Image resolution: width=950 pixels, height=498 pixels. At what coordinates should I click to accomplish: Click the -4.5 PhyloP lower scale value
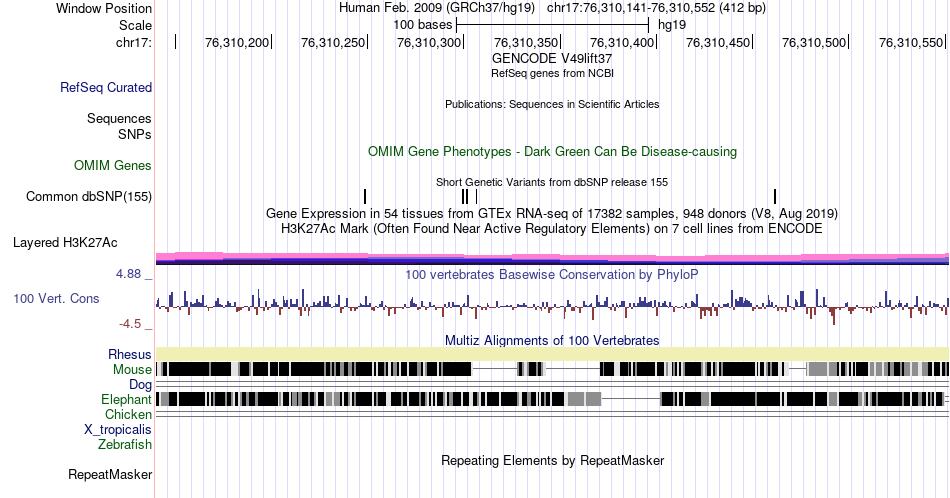click(x=130, y=324)
